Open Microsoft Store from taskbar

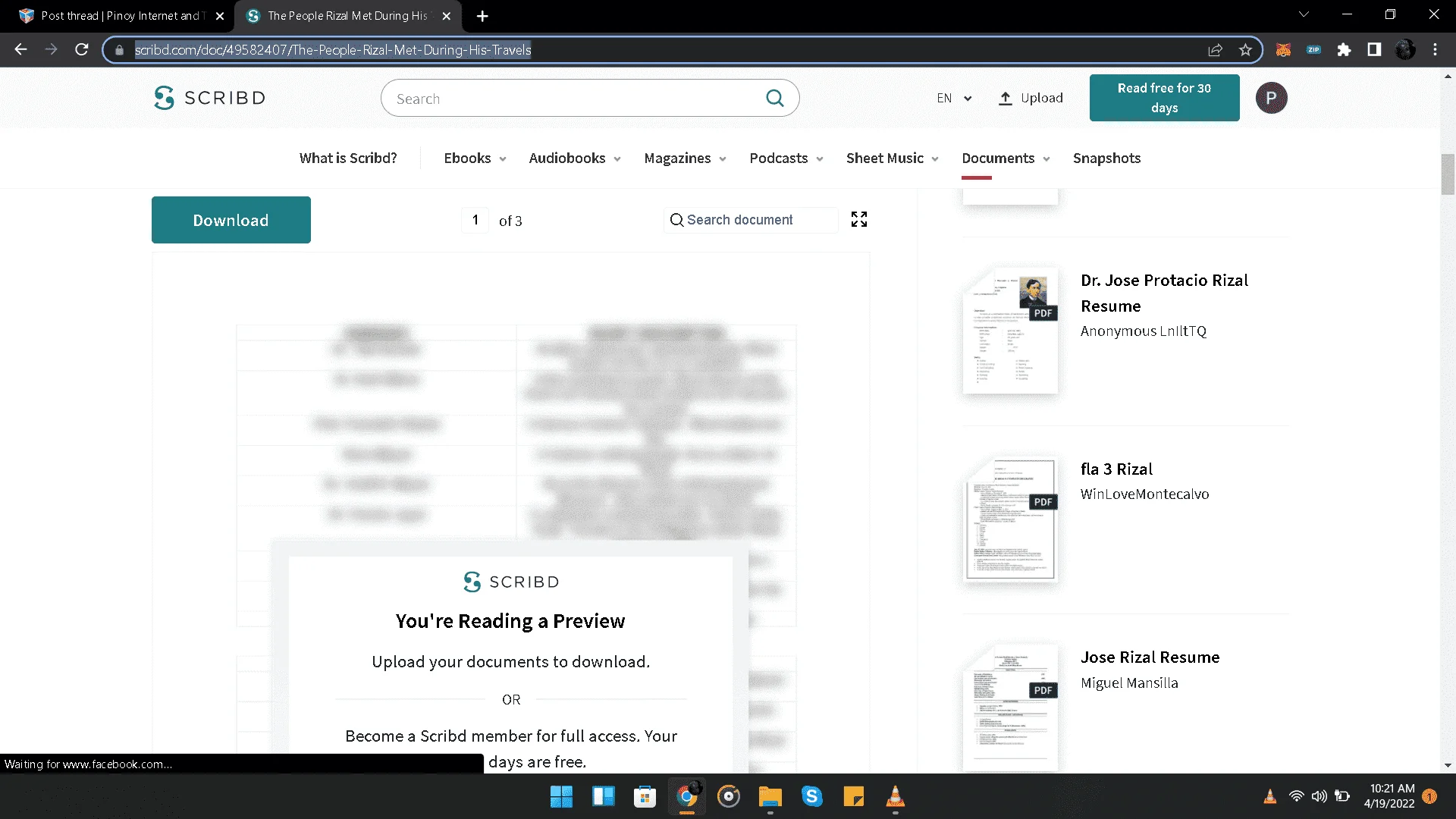[645, 797]
